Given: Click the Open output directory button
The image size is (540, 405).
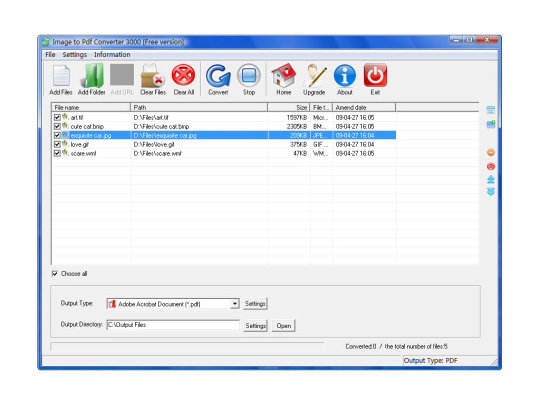Looking at the screenshot, I should (x=283, y=325).
